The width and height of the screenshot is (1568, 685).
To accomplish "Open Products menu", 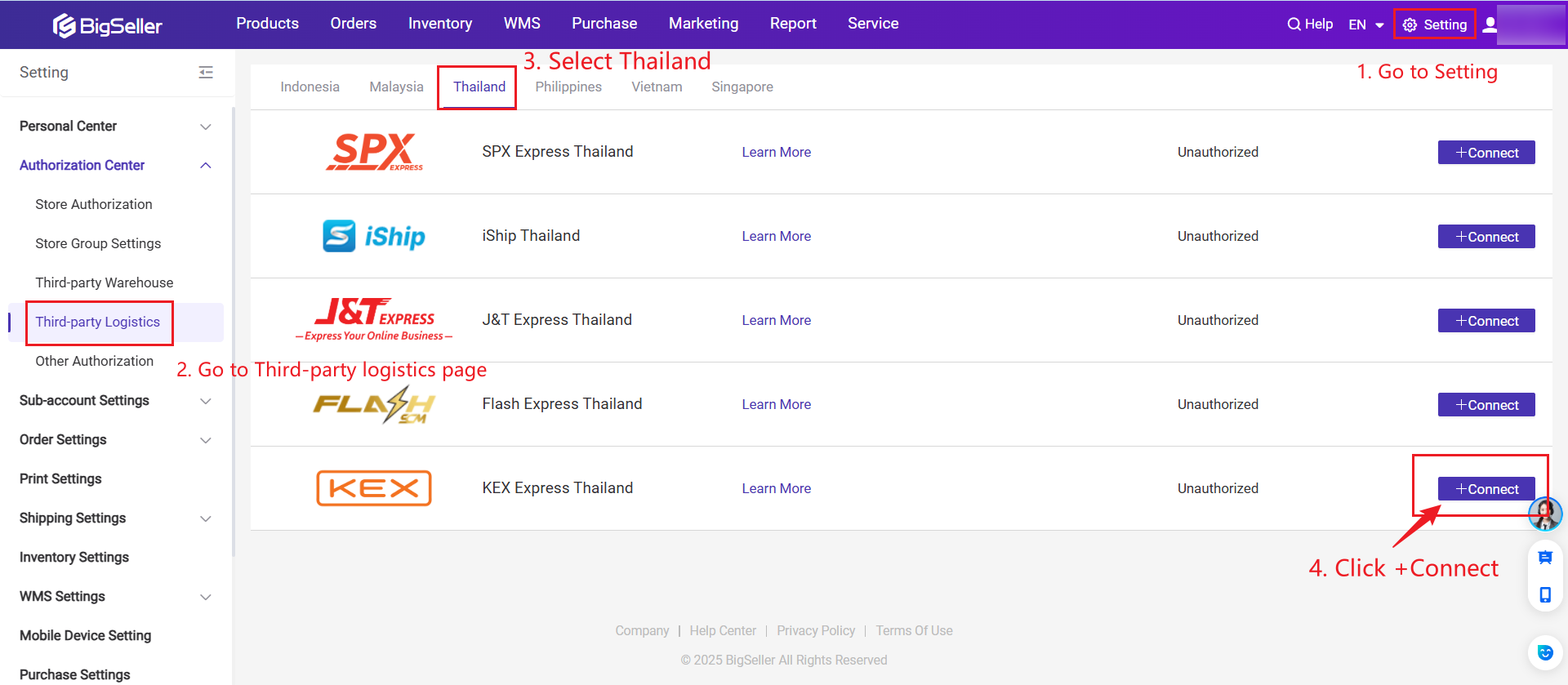I will [x=267, y=24].
